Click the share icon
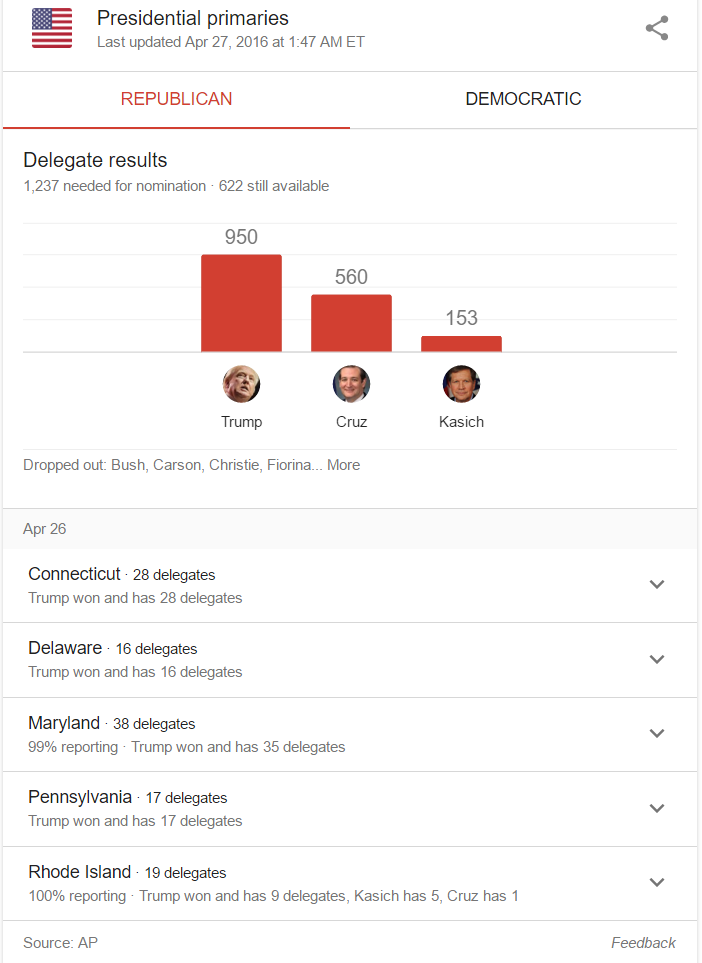Image resolution: width=702 pixels, height=963 pixels. tap(657, 28)
